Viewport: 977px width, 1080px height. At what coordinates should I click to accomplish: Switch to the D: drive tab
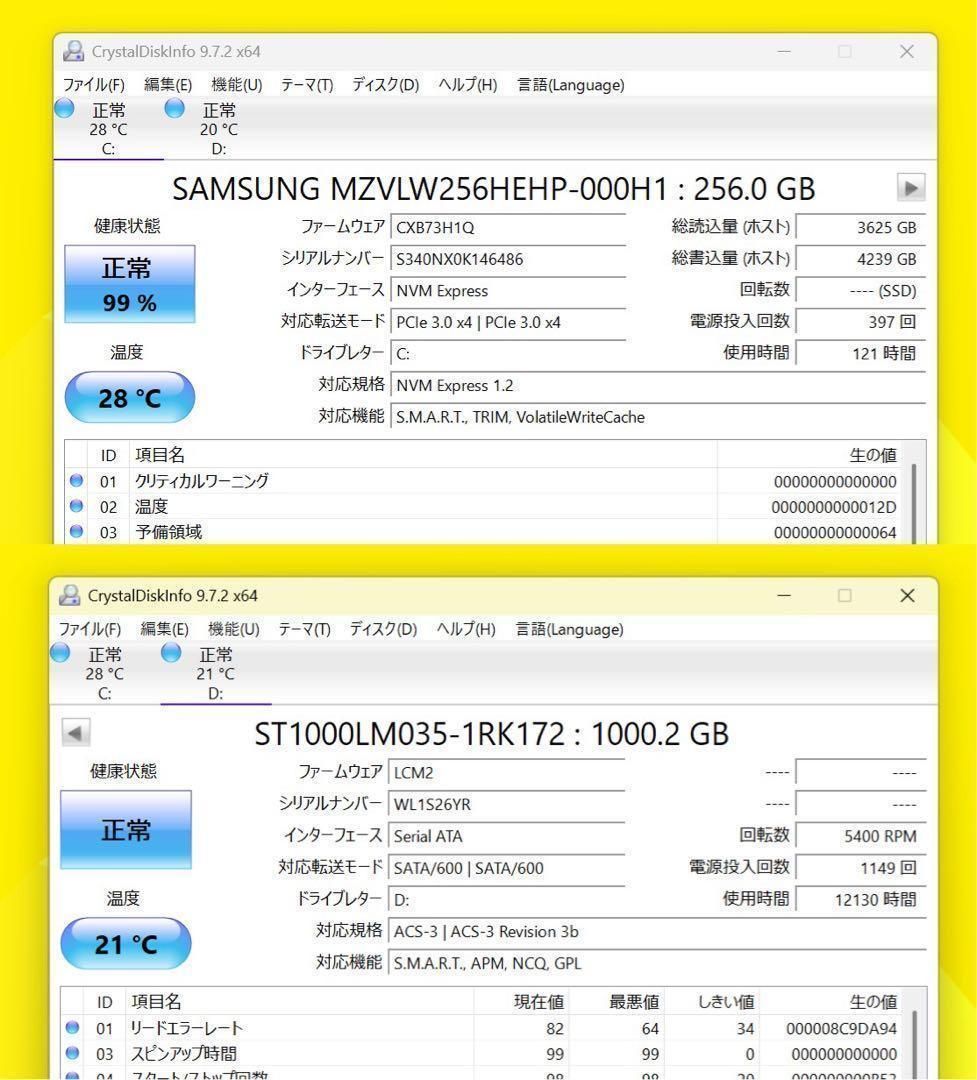(x=217, y=128)
